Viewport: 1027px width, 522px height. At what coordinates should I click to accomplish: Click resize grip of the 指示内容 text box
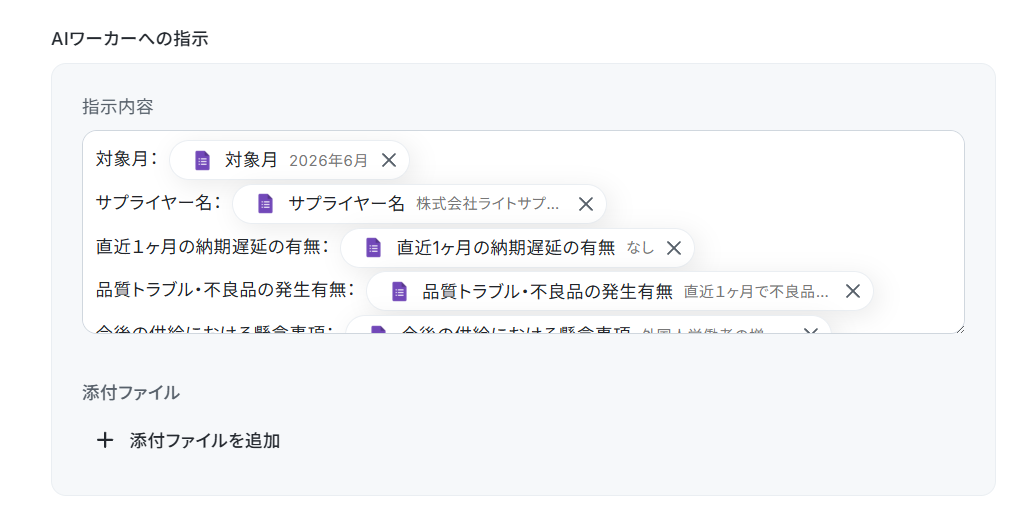click(x=959, y=328)
